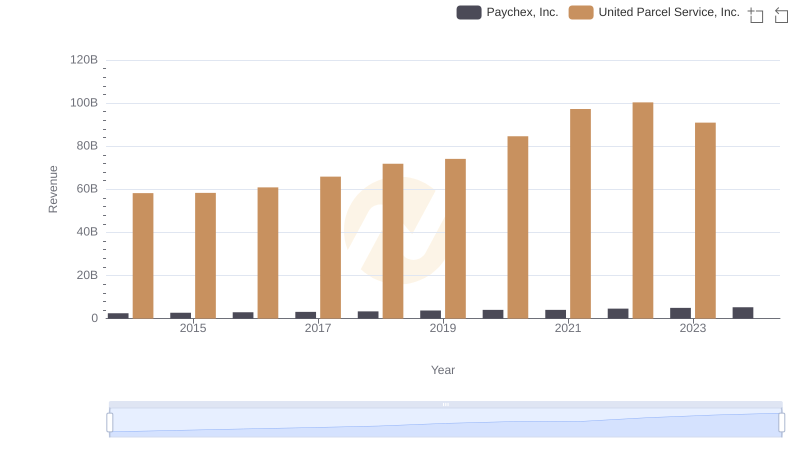Viewport: 800px width, 461px height.
Task: Click the Year x-axis title
Action: 443,370
